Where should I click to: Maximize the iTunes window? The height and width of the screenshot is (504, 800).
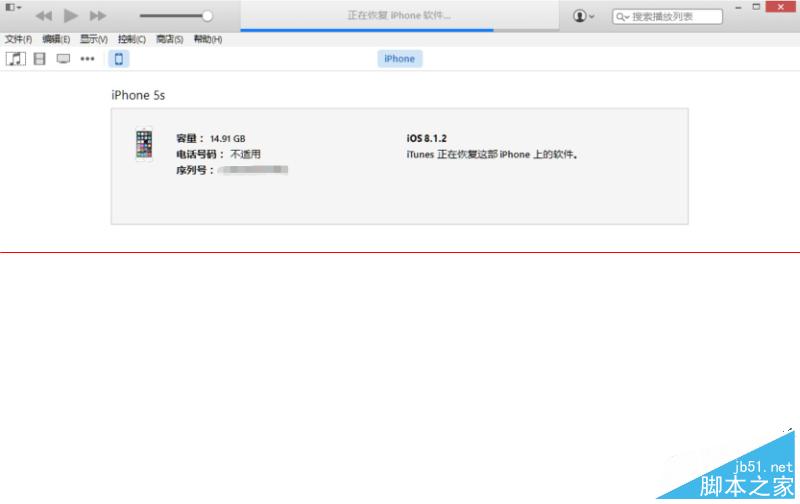756,7
